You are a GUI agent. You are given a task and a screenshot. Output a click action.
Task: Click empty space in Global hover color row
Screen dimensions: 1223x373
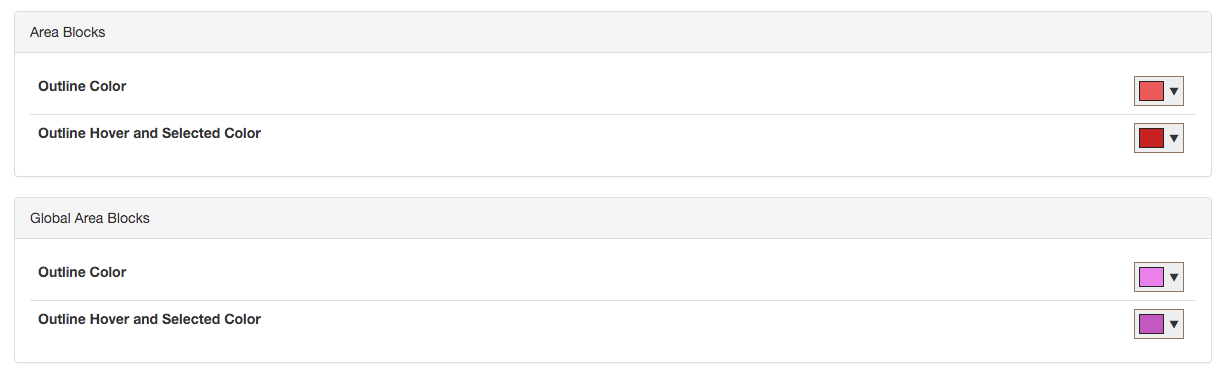(630, 324)
